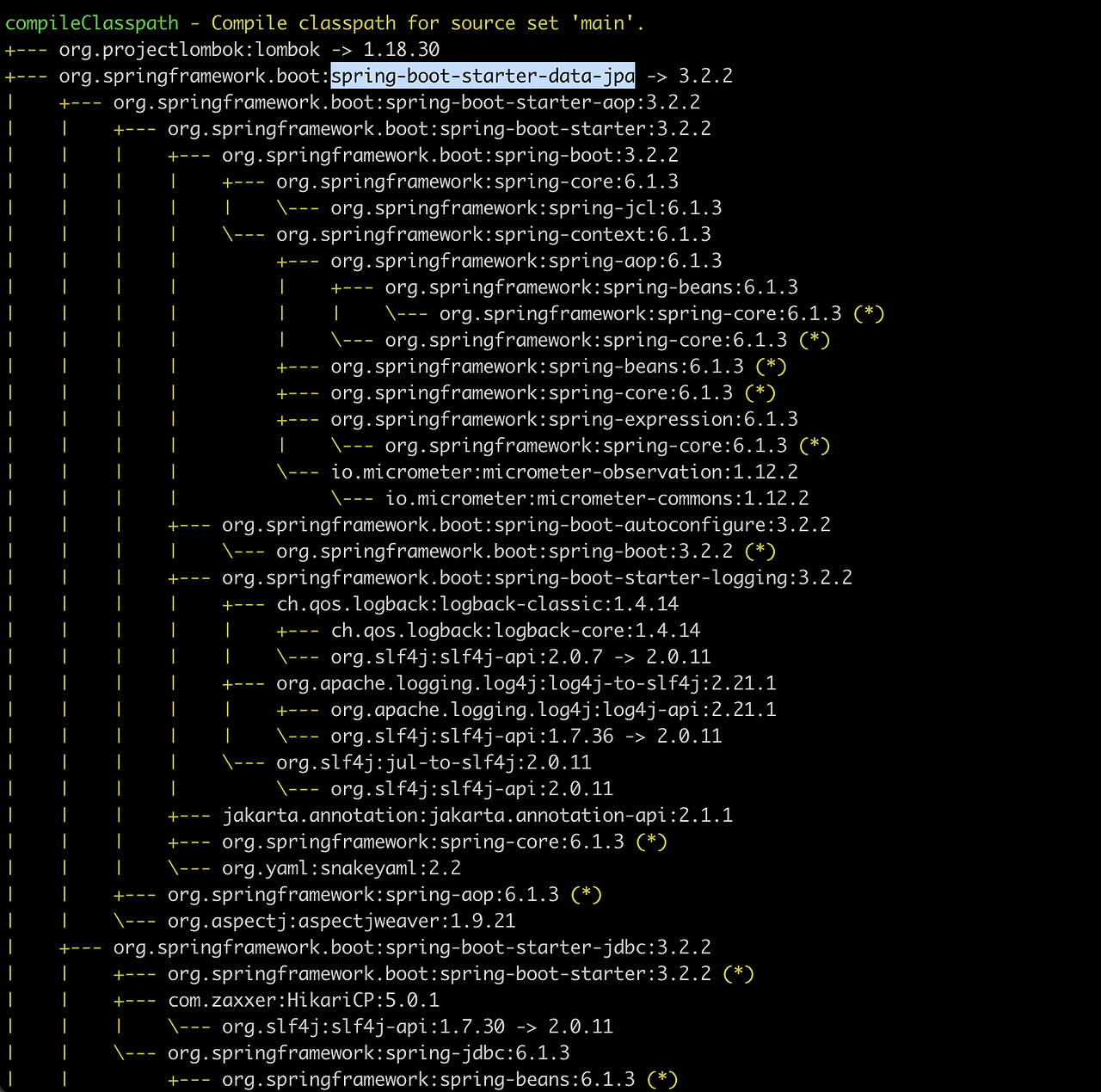This screenshot has height=1092, width=1101.
Task: Click the '-> 3.2.2' version after data-jpa
Action: [x=689, y=76]
